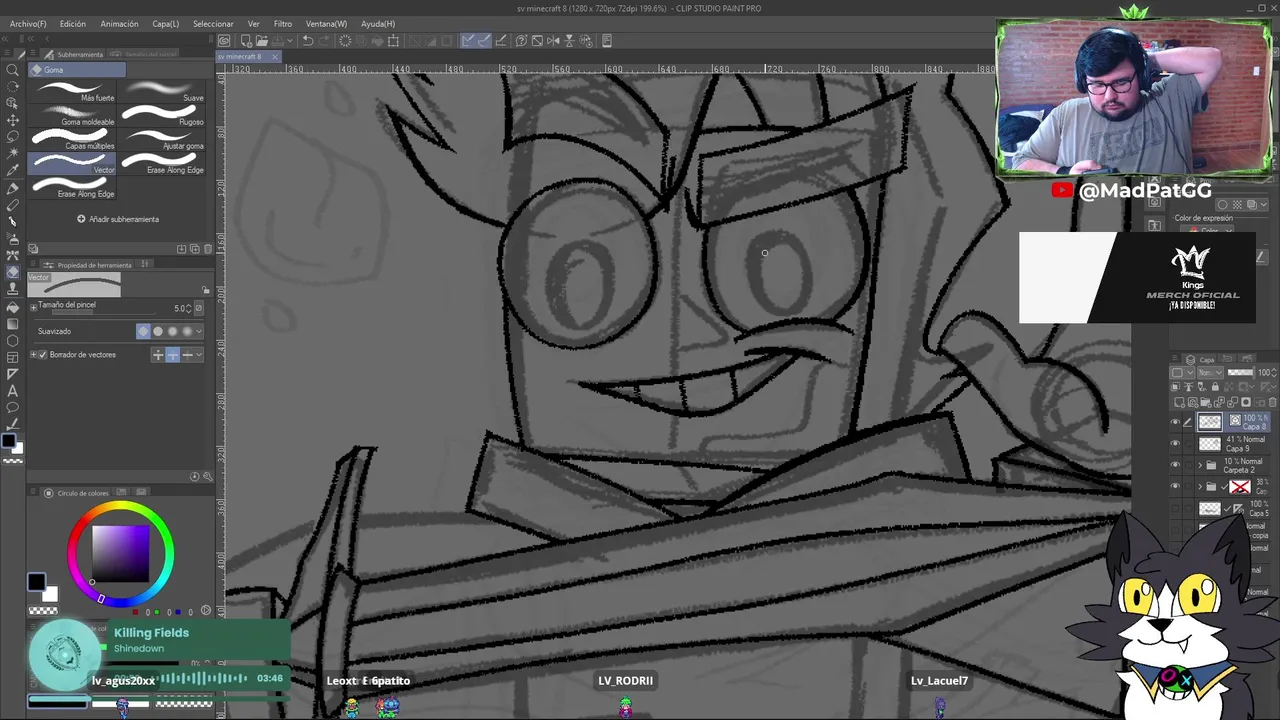This screenshot has height=720, width=1280.
Task: Toggle visibility of Capa 8 layer
Action: [1175, 422]
